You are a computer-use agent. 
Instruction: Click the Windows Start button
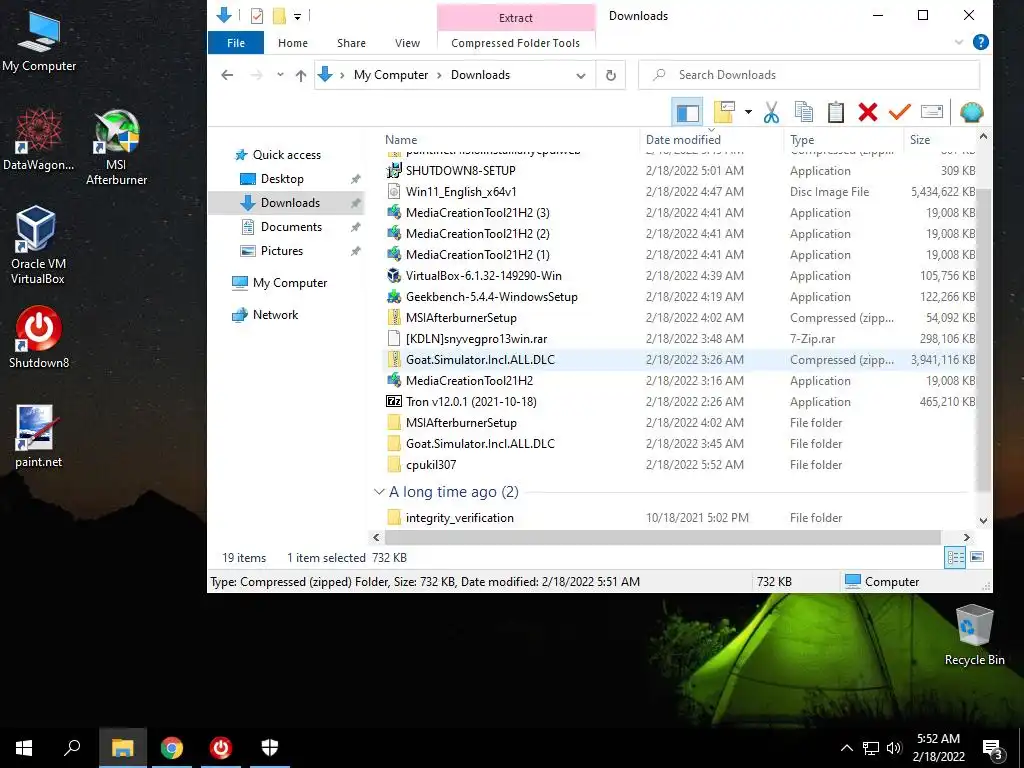click(24, 748)
